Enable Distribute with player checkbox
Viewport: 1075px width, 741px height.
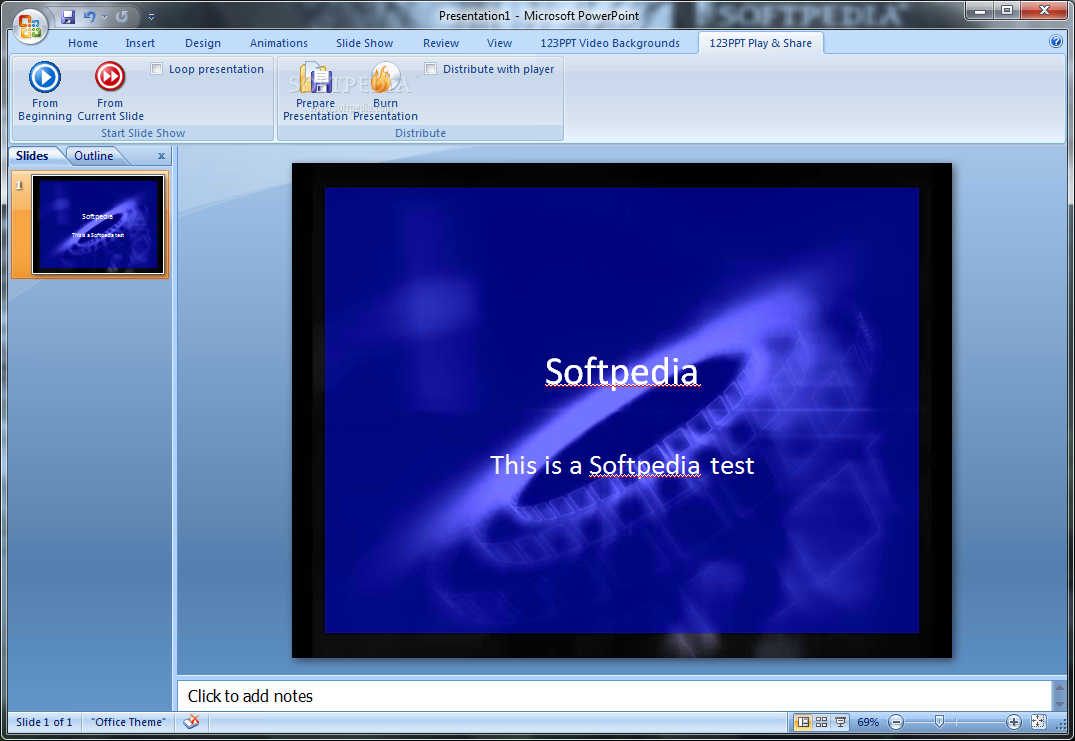pyautogui.click(x=431, y=69)
